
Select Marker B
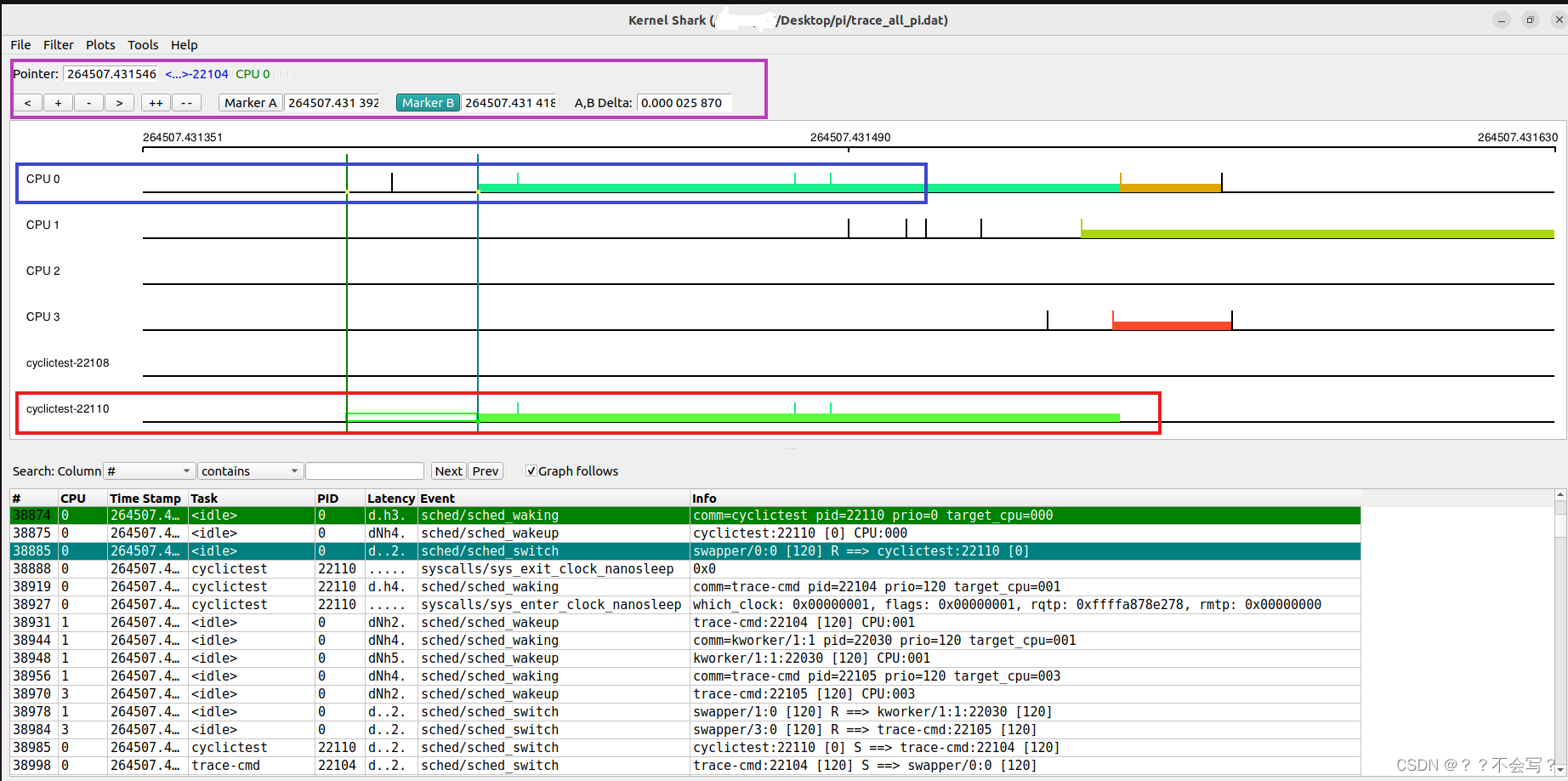[428, 102]
